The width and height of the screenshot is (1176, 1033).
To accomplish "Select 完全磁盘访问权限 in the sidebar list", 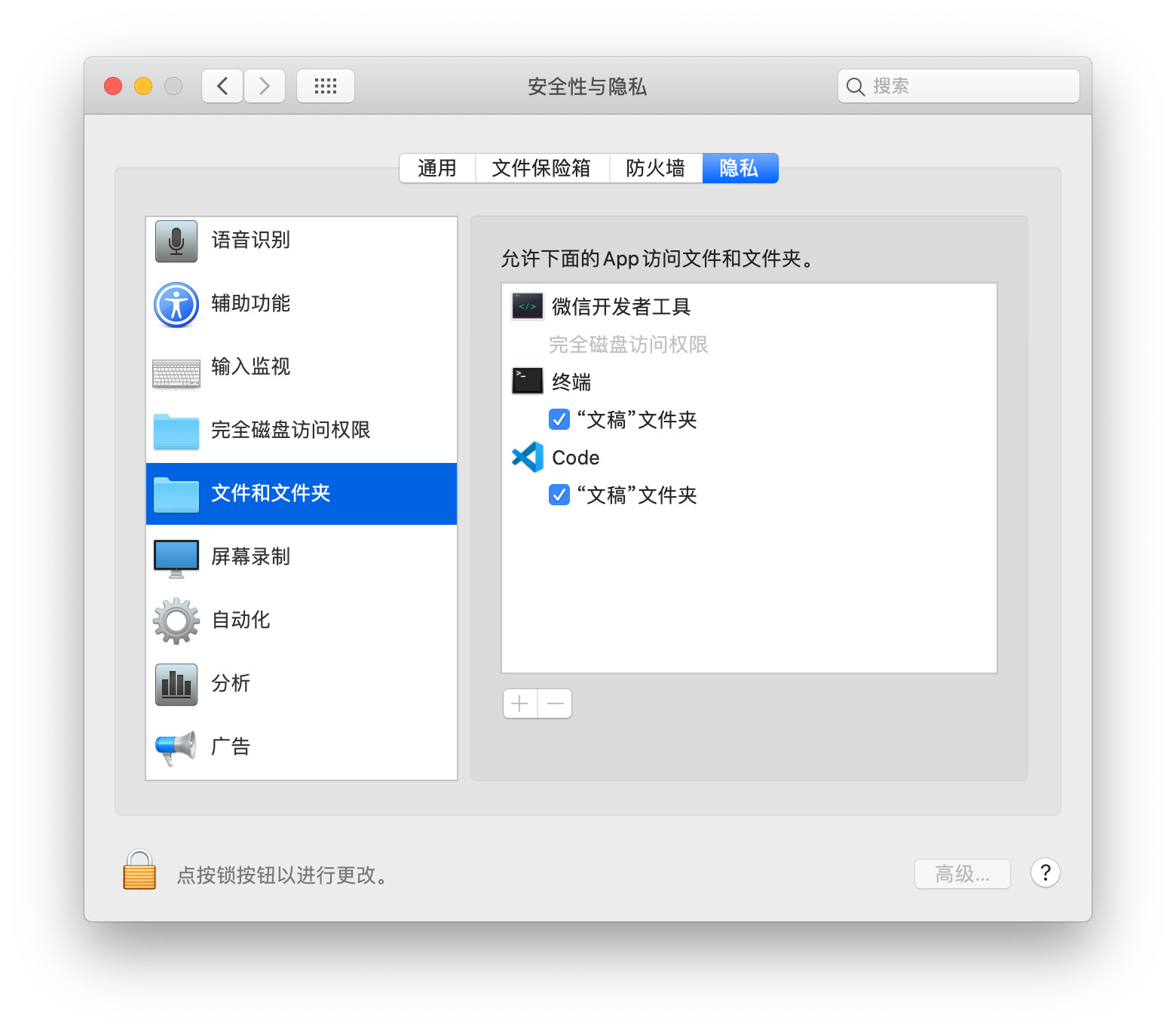I will (x=302, y=431).
